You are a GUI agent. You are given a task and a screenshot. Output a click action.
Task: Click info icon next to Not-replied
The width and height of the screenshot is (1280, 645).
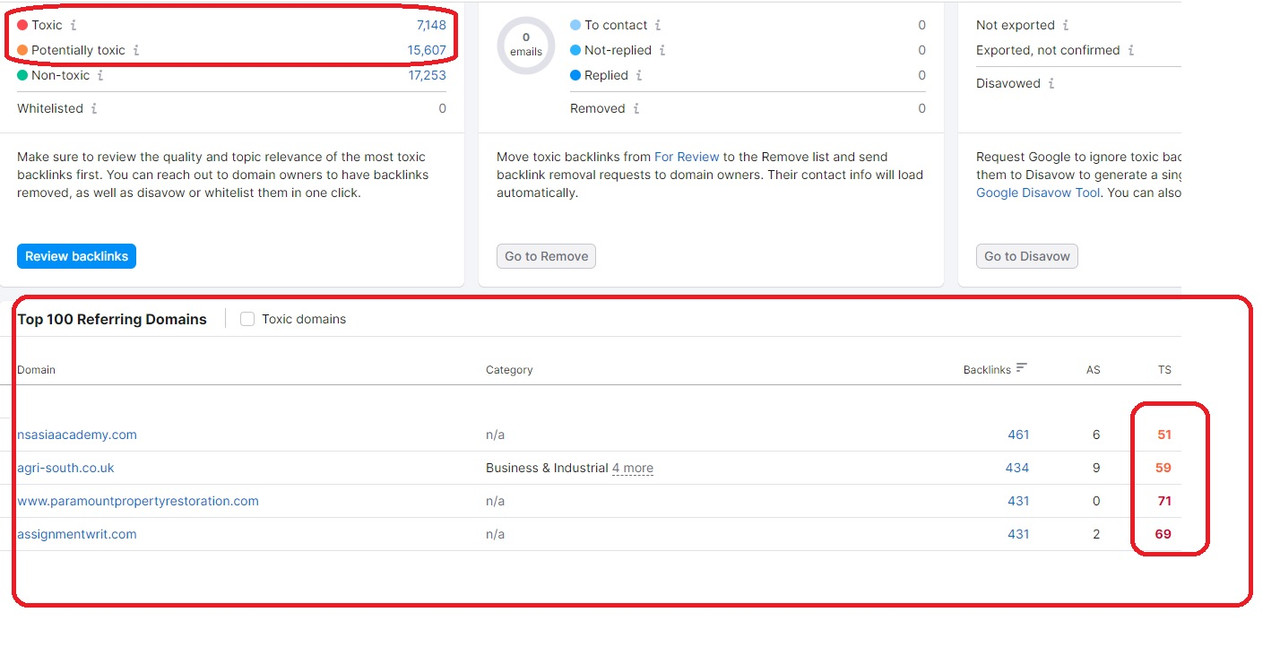click(x=663, y=50)
